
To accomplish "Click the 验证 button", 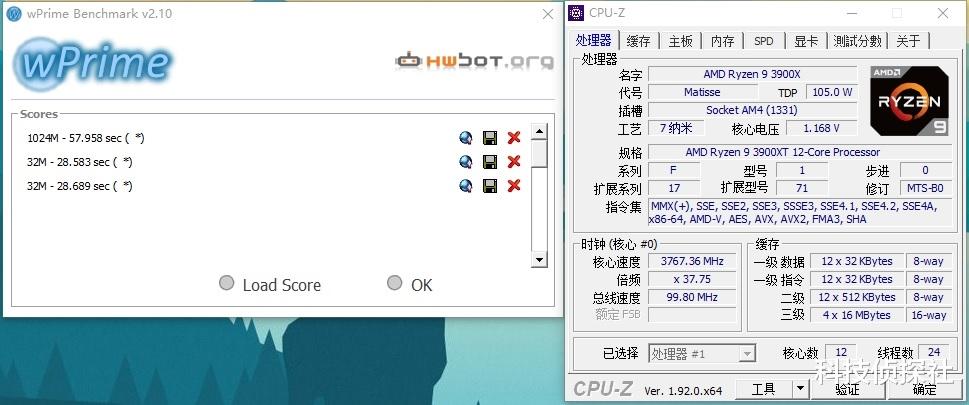I will click(847, 389).
